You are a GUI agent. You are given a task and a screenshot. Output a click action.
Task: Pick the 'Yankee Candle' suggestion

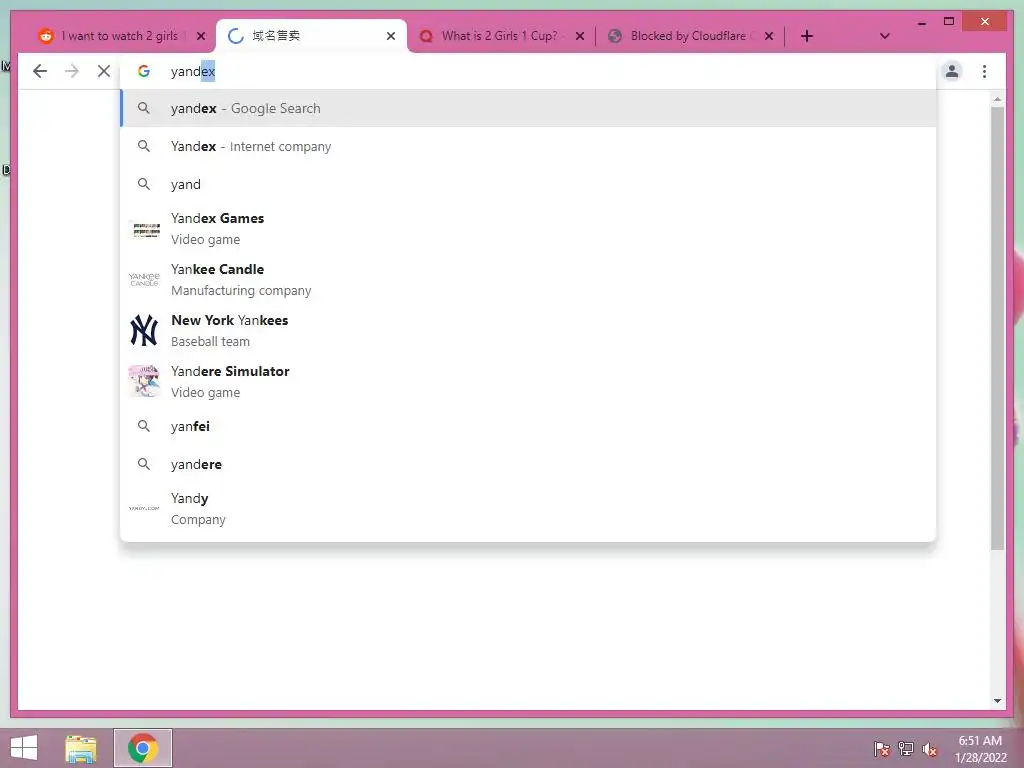[x=528, y=280]
